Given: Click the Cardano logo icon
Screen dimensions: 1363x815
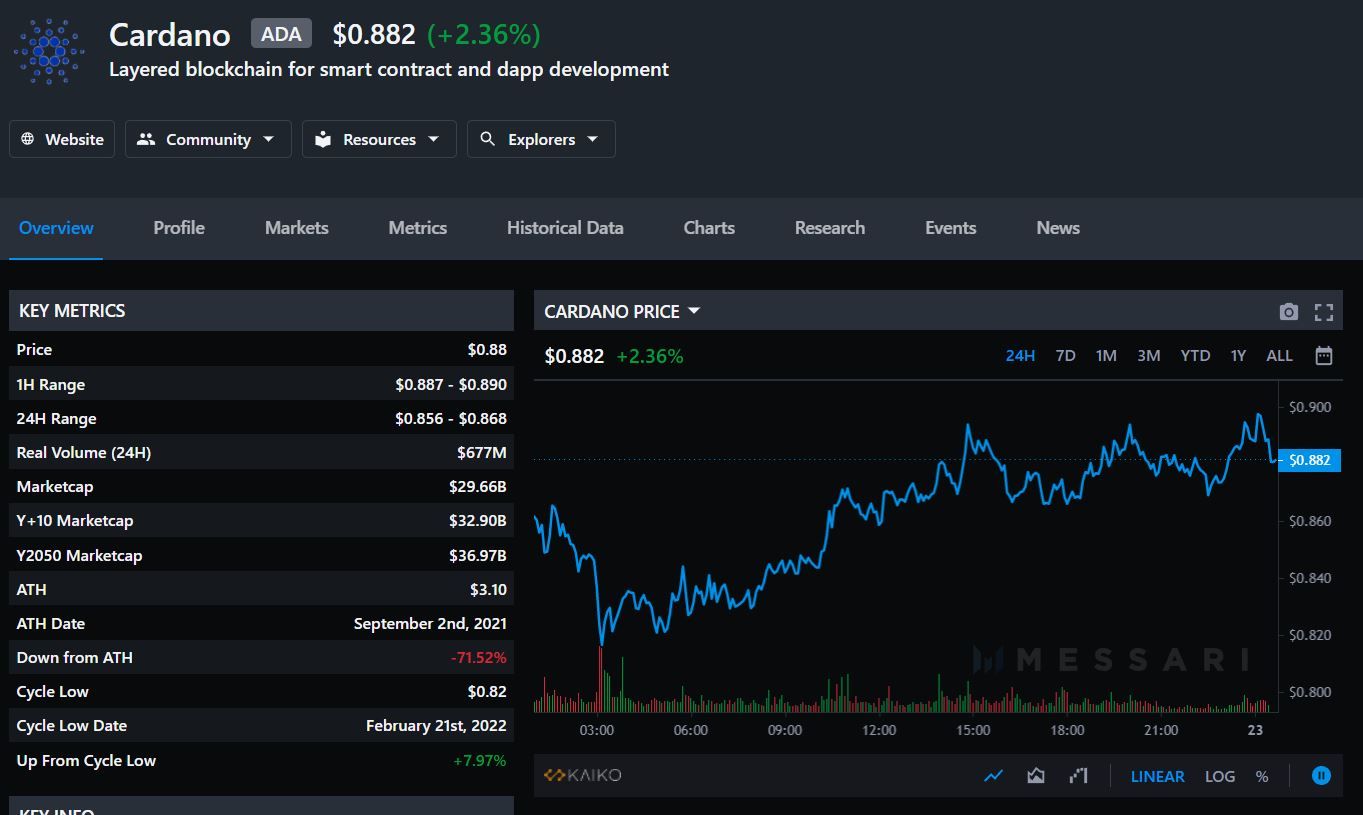Looking at the screenshot, I should 49,51.
